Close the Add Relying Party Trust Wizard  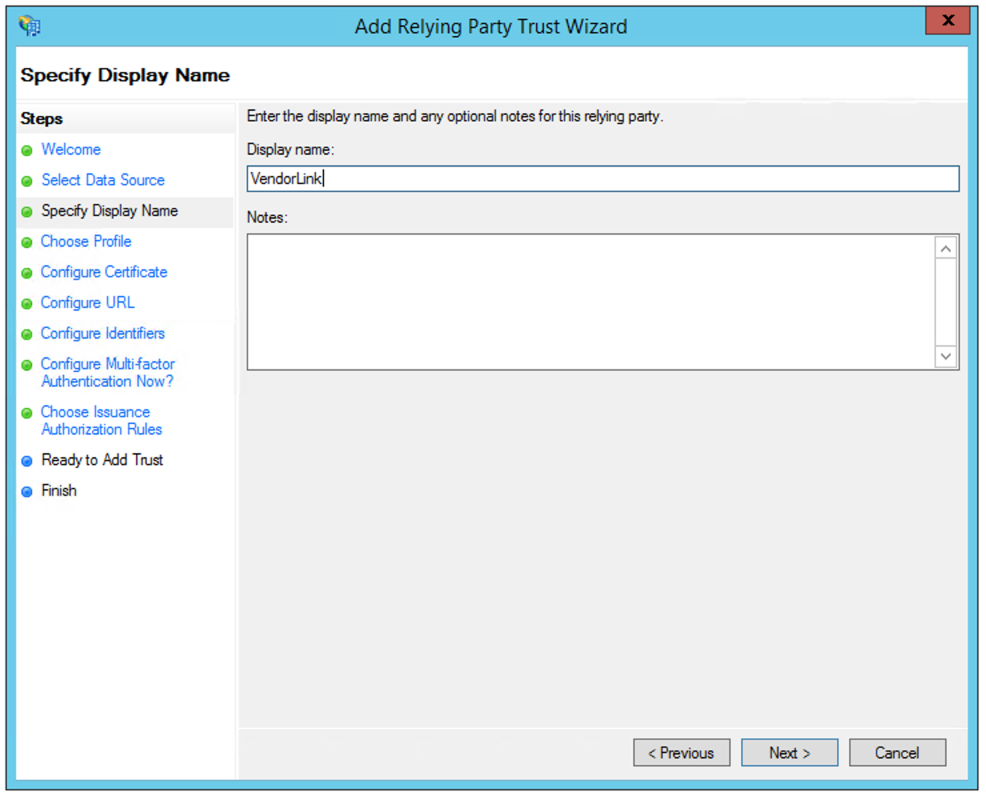point(948,21)
